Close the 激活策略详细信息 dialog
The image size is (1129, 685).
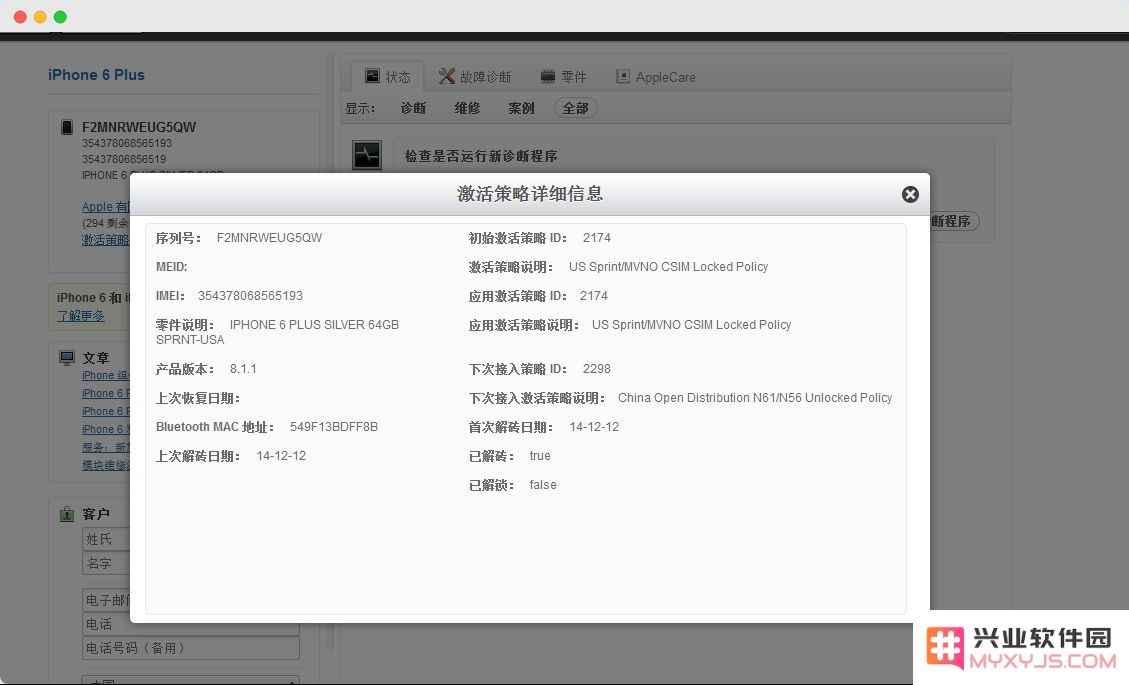(910, 194)
